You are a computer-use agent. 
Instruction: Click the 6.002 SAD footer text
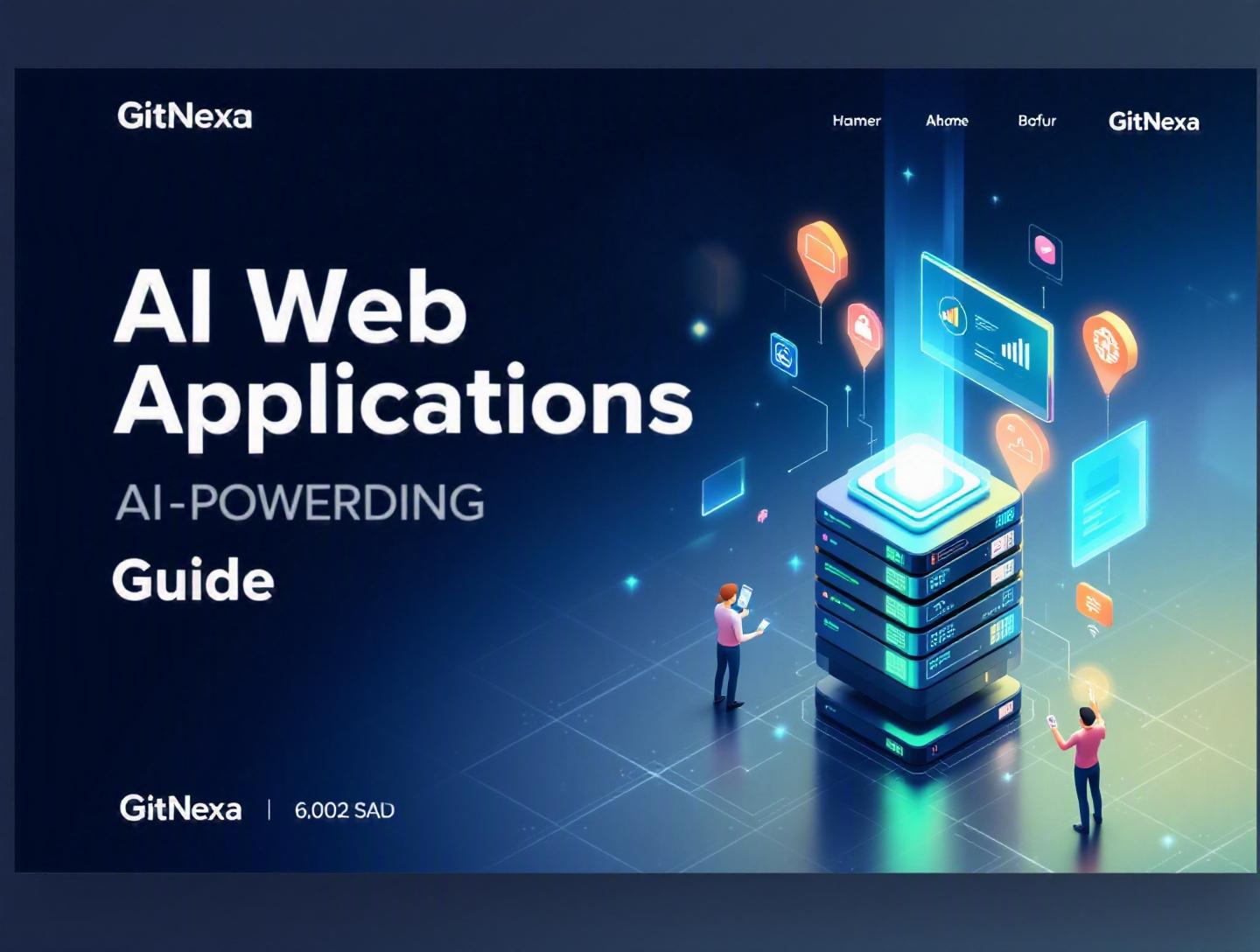click(345, 810)
